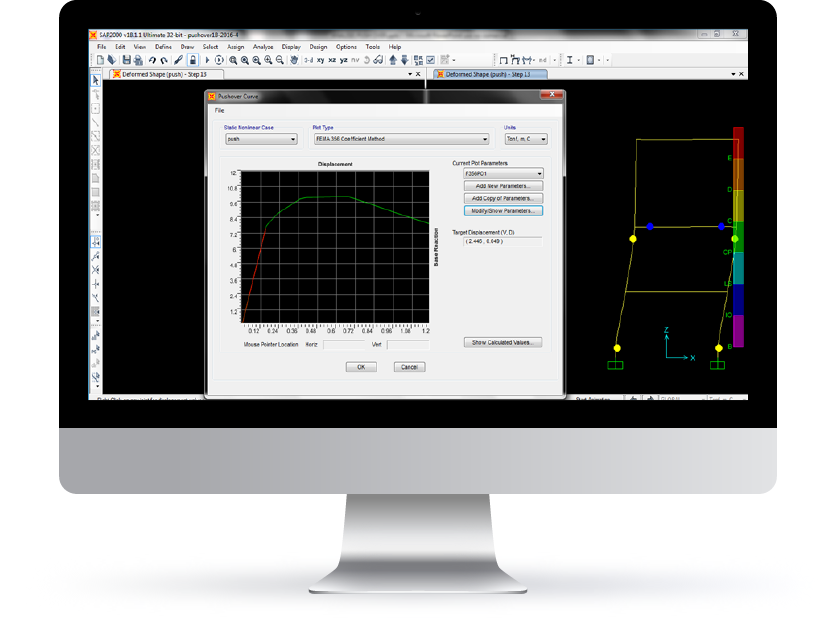The width and height of the screenshot is (836, 640).
Task: Open the File menu in Pushover Curve dialog
Action: pos(219,110)
